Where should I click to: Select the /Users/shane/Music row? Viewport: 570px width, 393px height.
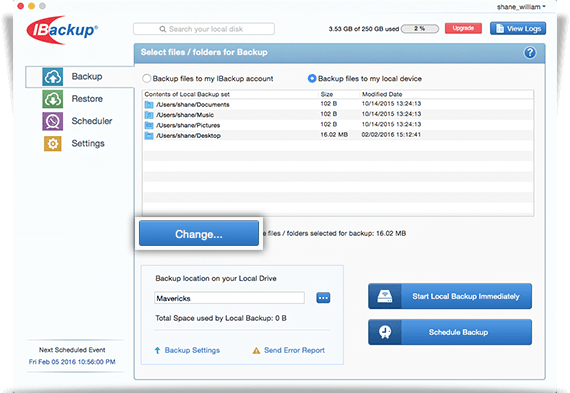pyautogui.click(x=338, y=115)
